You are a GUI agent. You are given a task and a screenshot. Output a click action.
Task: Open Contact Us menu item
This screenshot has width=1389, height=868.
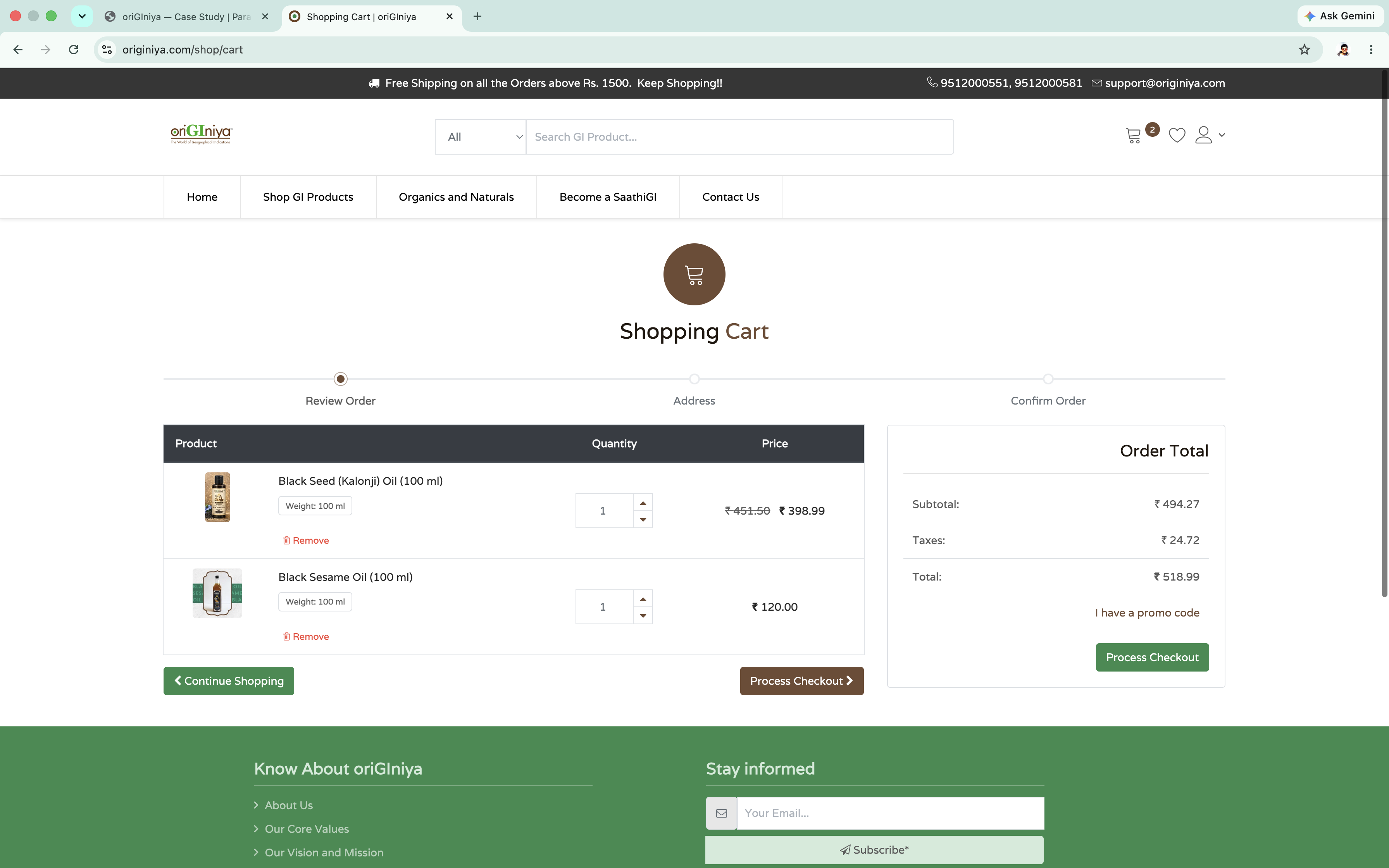(x=731, y=197)
